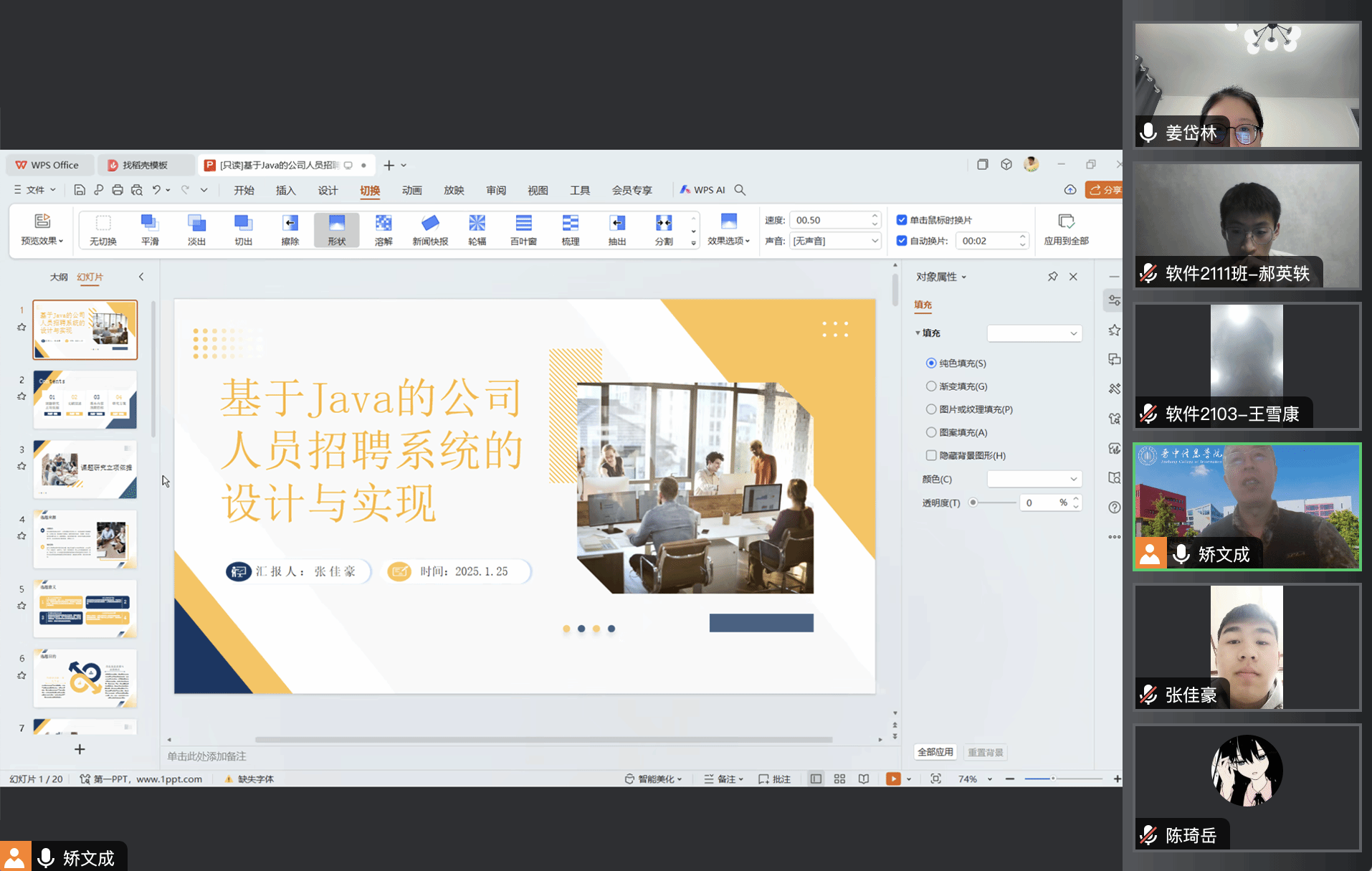The image size is (1372, 871).
Task: Click the fit-to-window icon in status bar
Action: (x=935, y=779)
